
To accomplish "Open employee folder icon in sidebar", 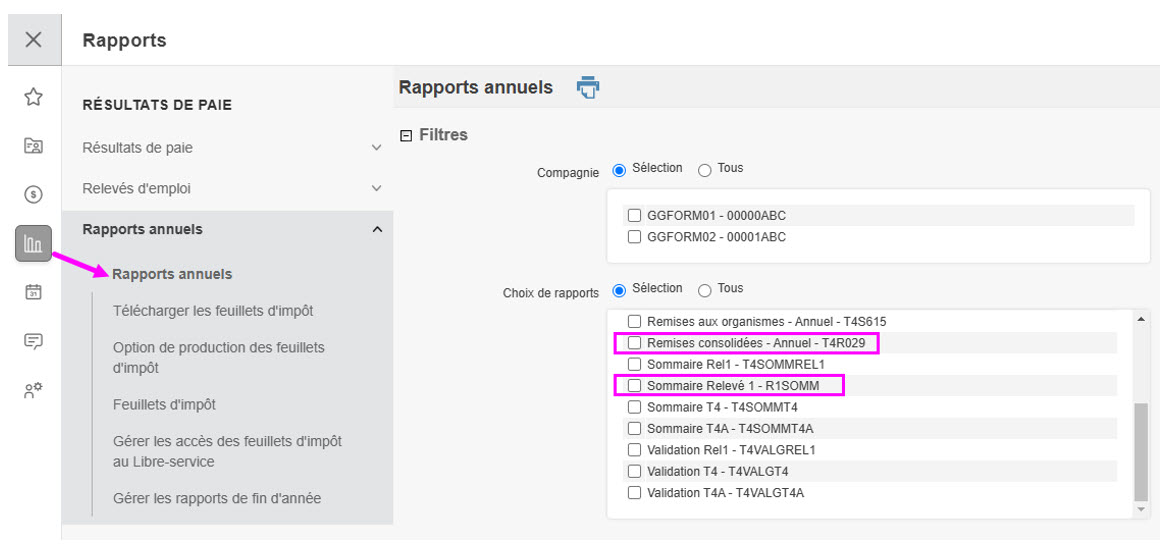I will (33, 146).
